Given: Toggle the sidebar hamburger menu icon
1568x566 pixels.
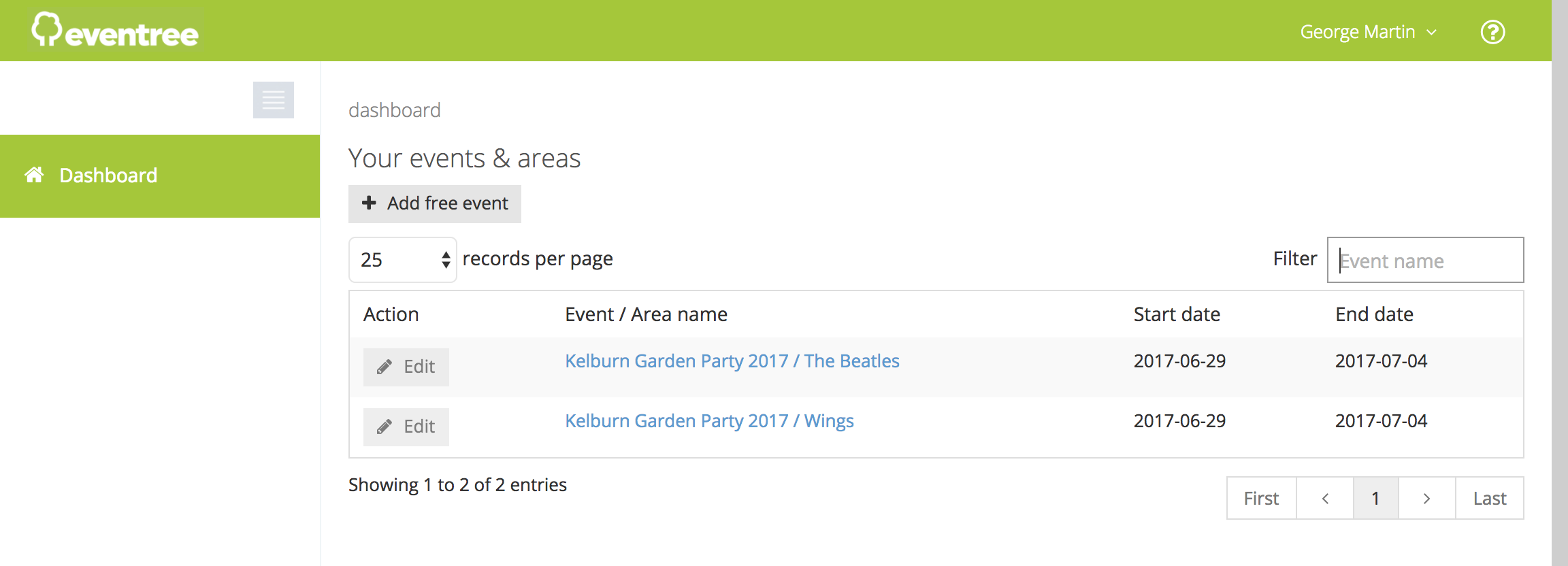Looking at the screenshot, I should [x=274, y=100].
